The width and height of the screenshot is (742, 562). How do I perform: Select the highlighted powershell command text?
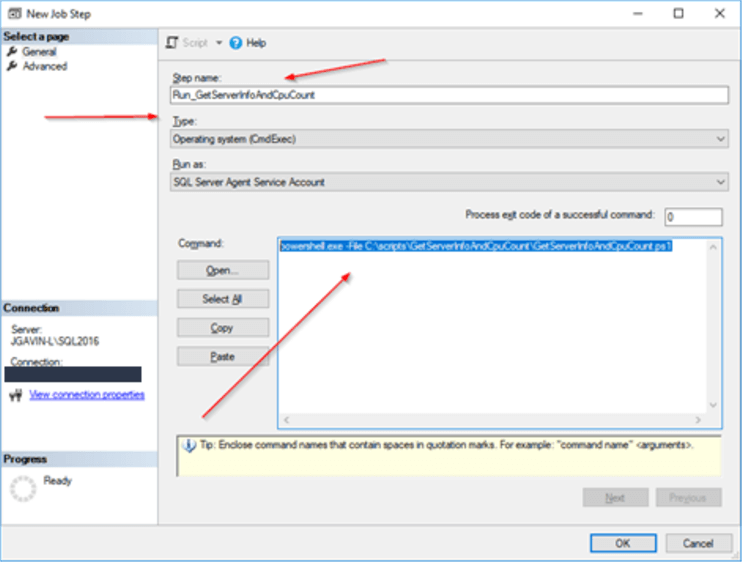[x=476, y=246]
